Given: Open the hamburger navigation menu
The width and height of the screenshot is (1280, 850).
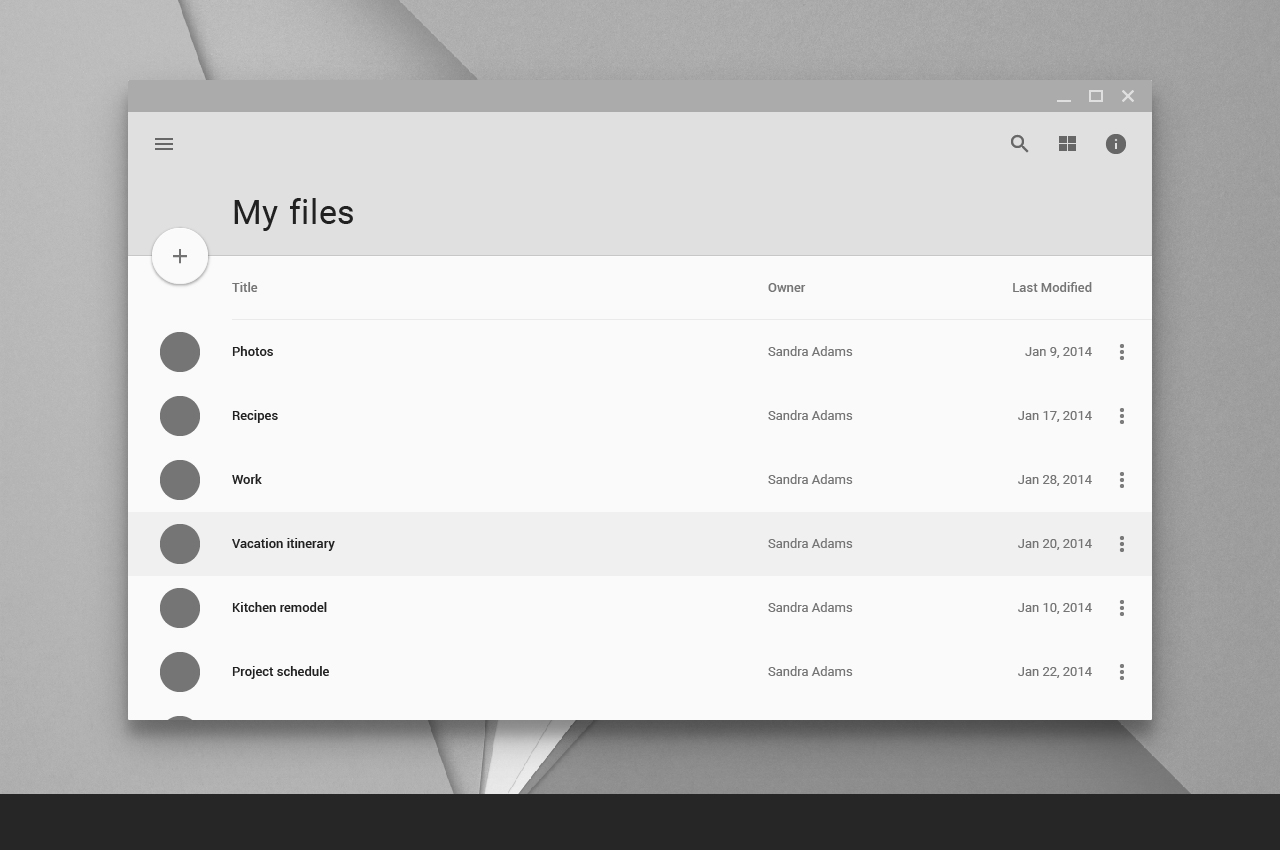Looking at the screenshot, I should pos(164,144).
